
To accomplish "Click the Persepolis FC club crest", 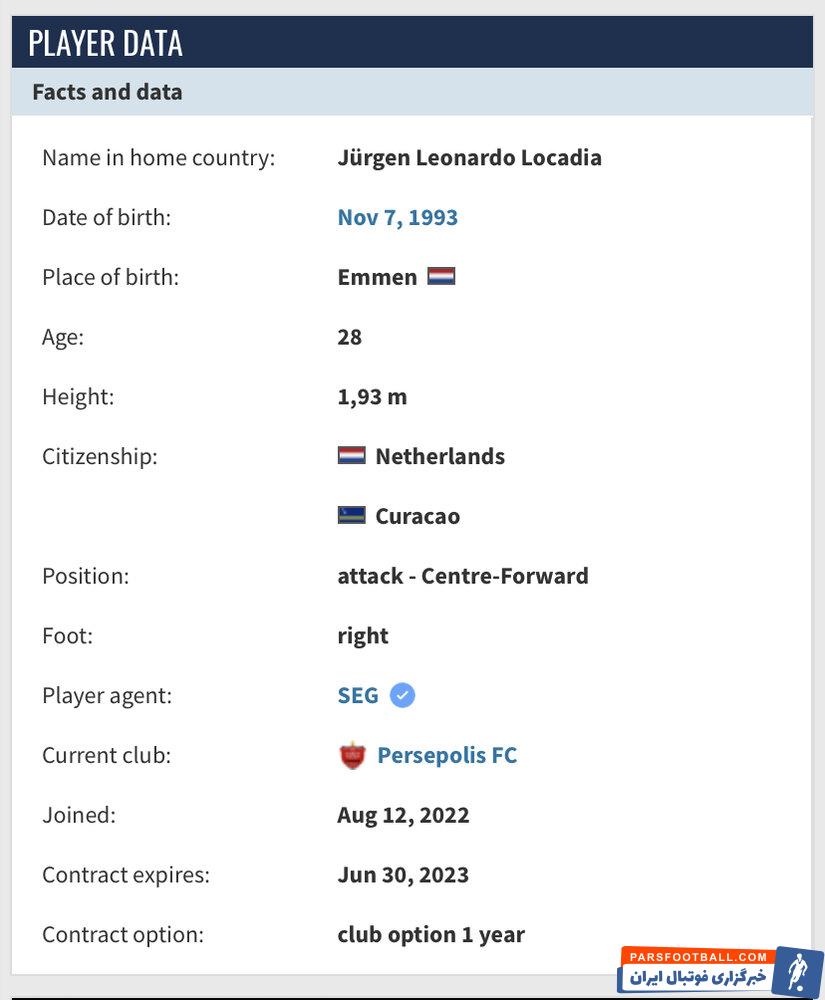I will coord(352,755).
